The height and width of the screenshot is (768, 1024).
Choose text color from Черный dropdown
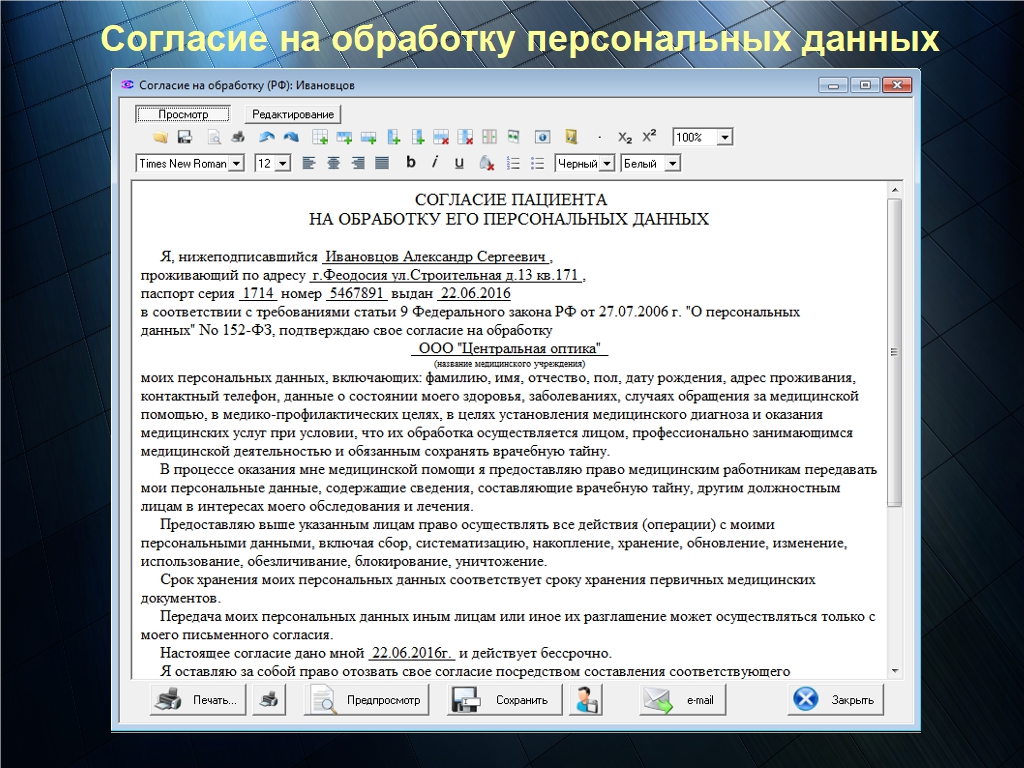click(x=606, y=163)
